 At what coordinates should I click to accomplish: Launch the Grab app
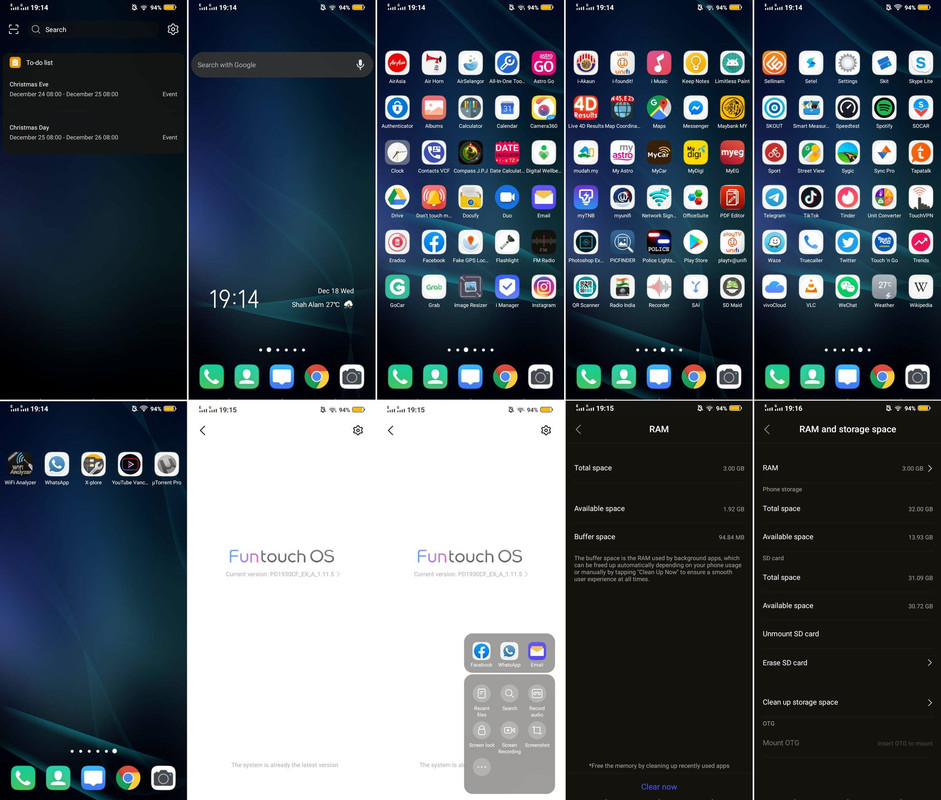pos(434,287)
